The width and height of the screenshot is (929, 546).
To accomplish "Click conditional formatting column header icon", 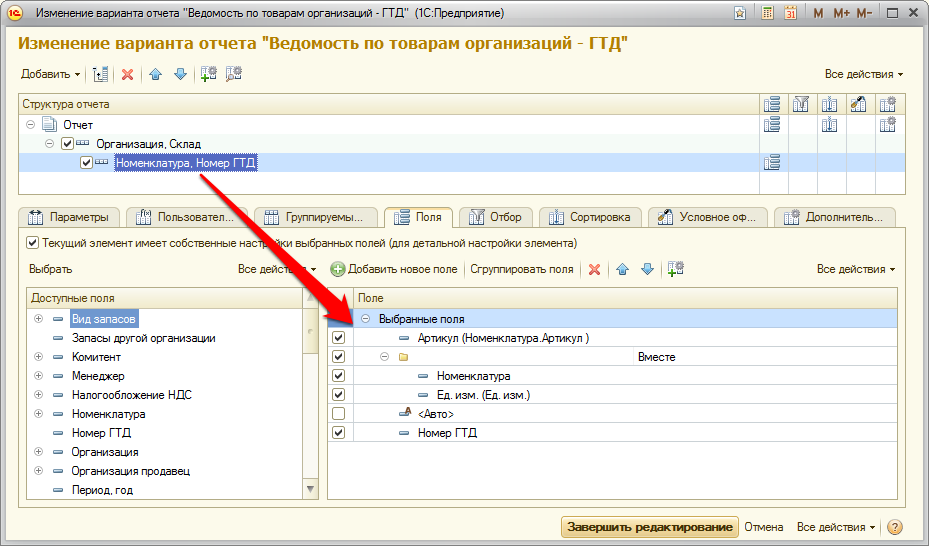I will (858, 104).
